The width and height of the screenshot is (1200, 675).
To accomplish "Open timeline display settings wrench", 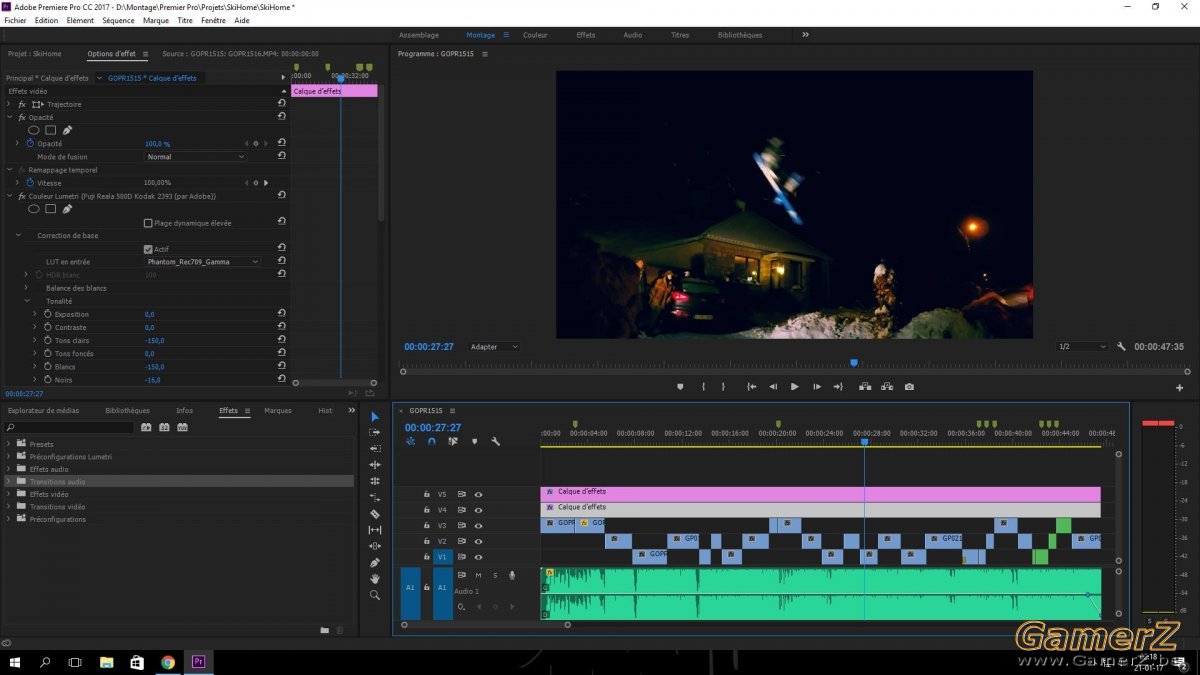I will click(x=495, y=441).
